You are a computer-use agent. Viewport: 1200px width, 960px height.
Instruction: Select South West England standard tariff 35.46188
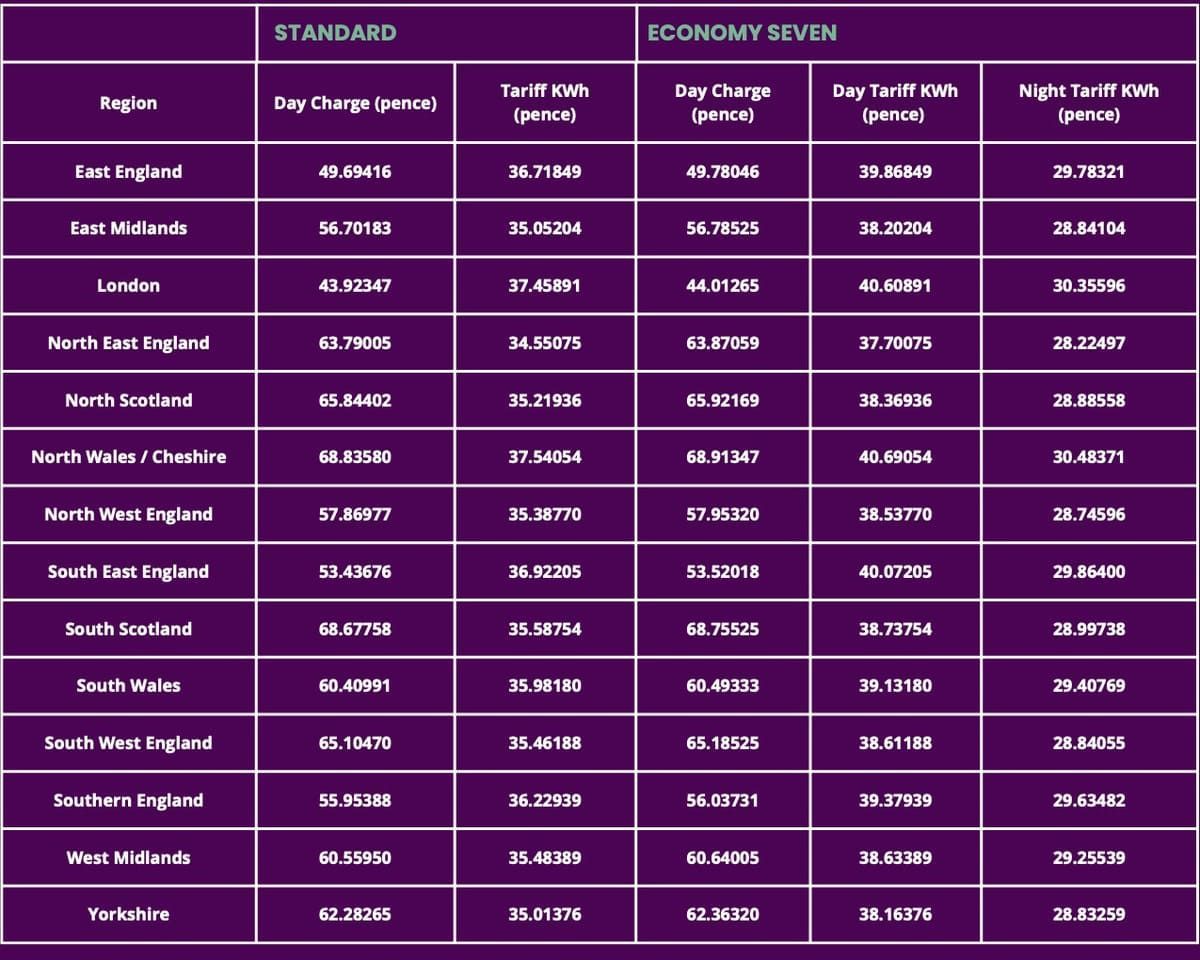(544, 743)
